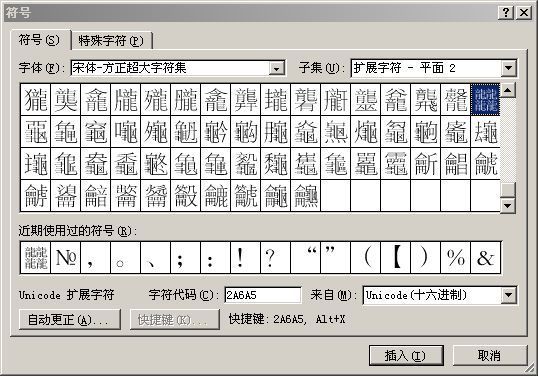Switch to the 符号(S) tab

click(x=40, y=40)
